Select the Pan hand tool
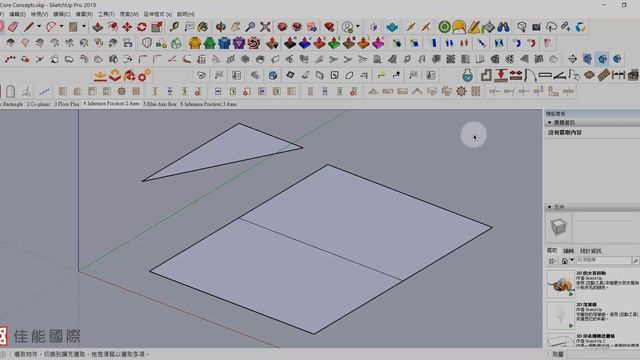This screenshot has height=360, width=640. (x=236, y=27)
